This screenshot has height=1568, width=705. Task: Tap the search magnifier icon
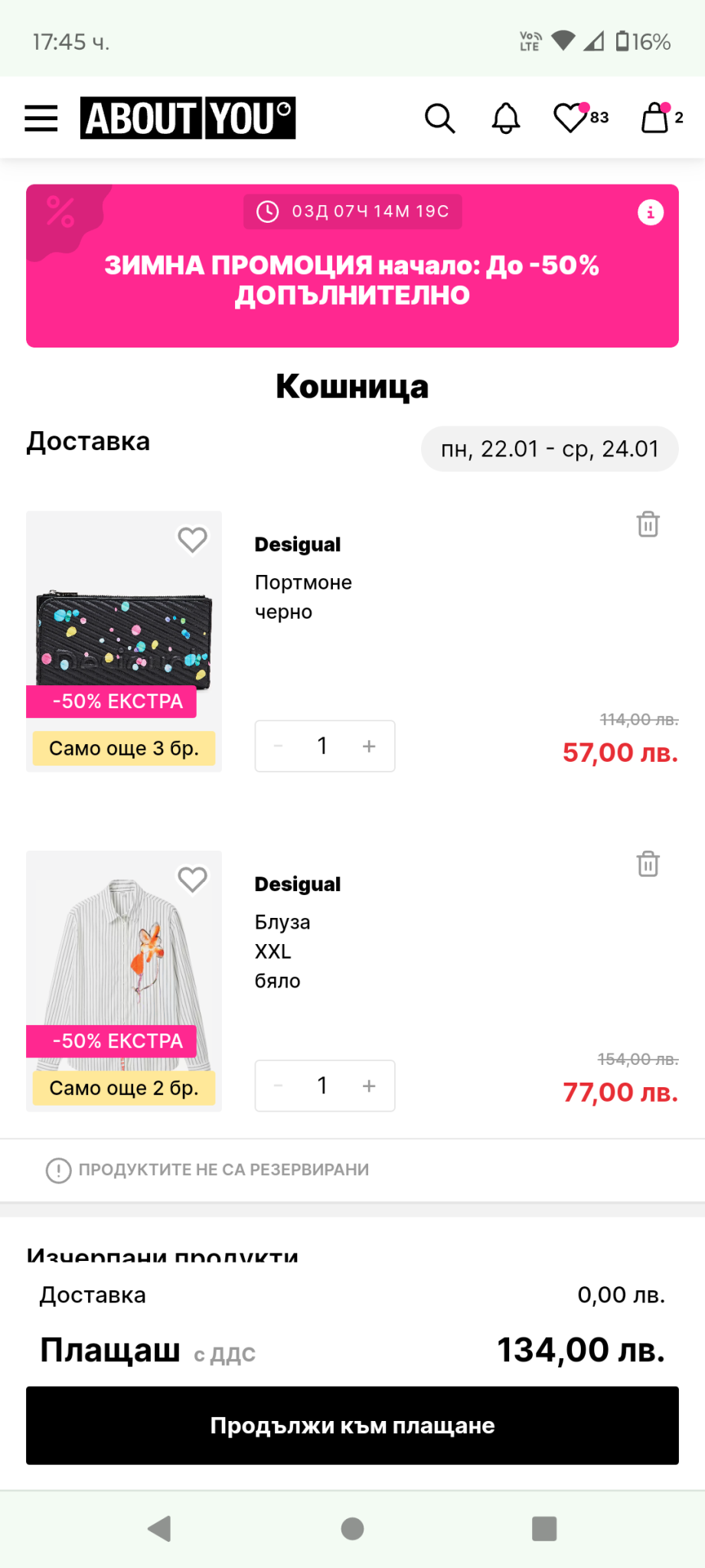(x=439, y=118)
